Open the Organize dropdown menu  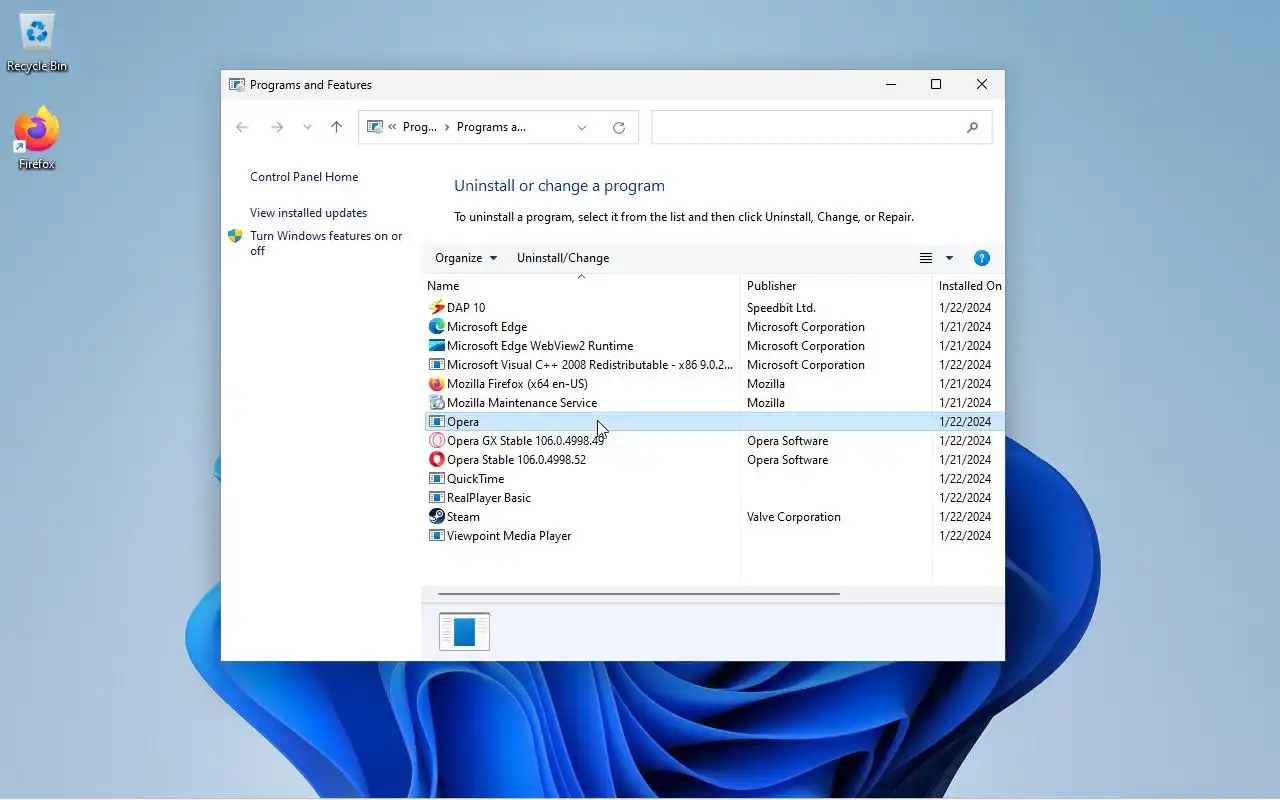[466, 258]
